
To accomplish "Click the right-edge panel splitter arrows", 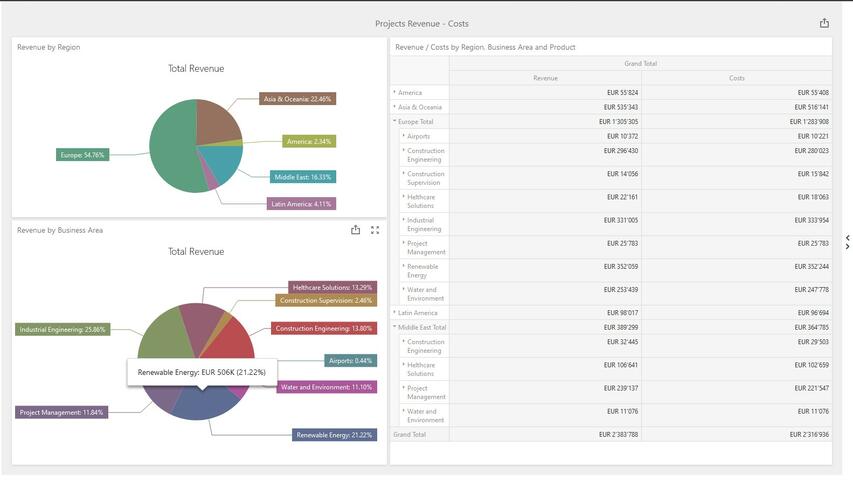I will [x=847, y=242].
